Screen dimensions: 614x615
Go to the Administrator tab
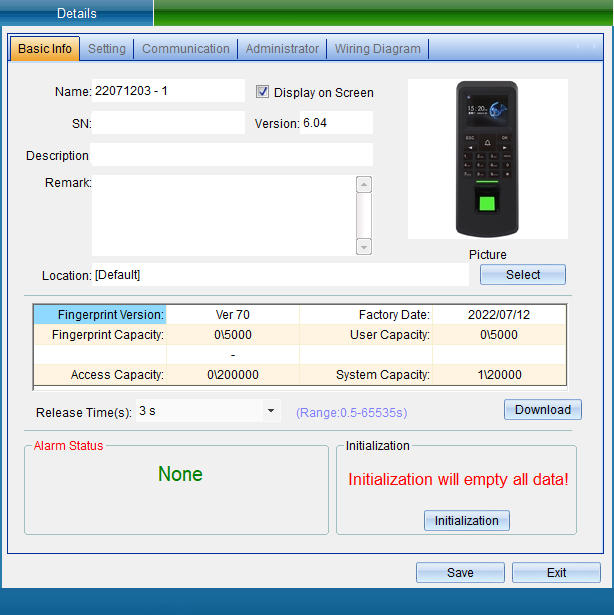(282, 48)
